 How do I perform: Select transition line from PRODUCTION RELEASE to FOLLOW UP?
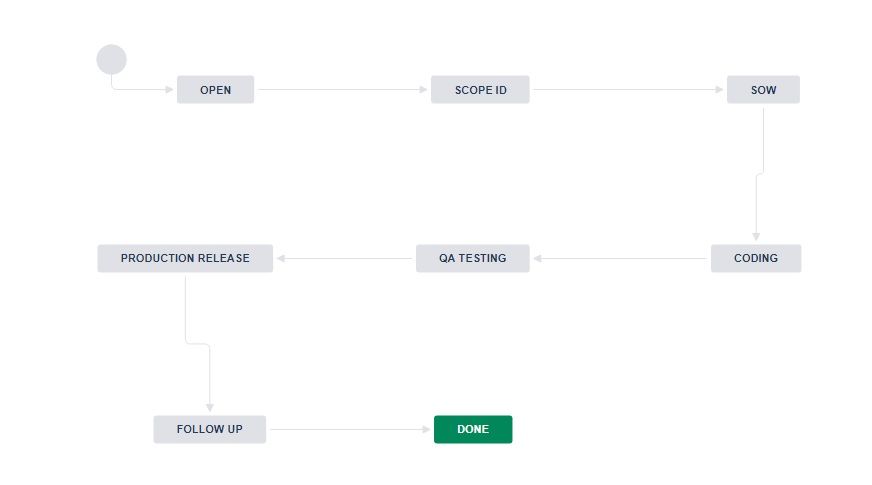coord(185,310)
